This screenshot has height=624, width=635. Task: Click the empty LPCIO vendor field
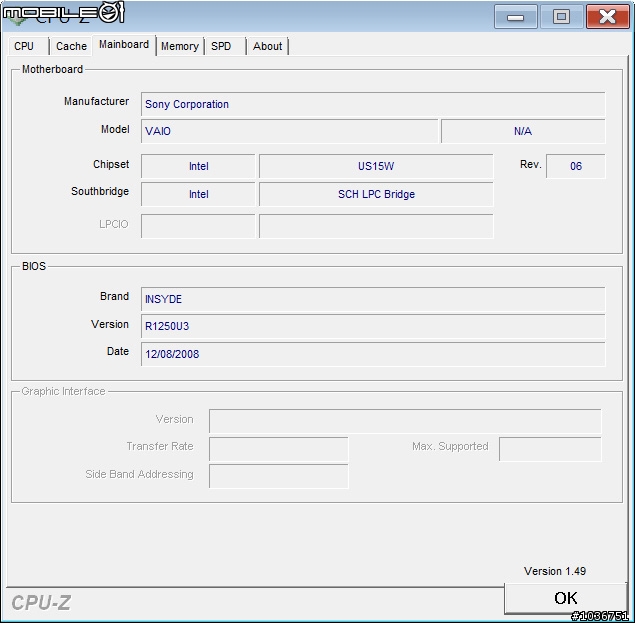pyautogui.click(x=198, y=226)
